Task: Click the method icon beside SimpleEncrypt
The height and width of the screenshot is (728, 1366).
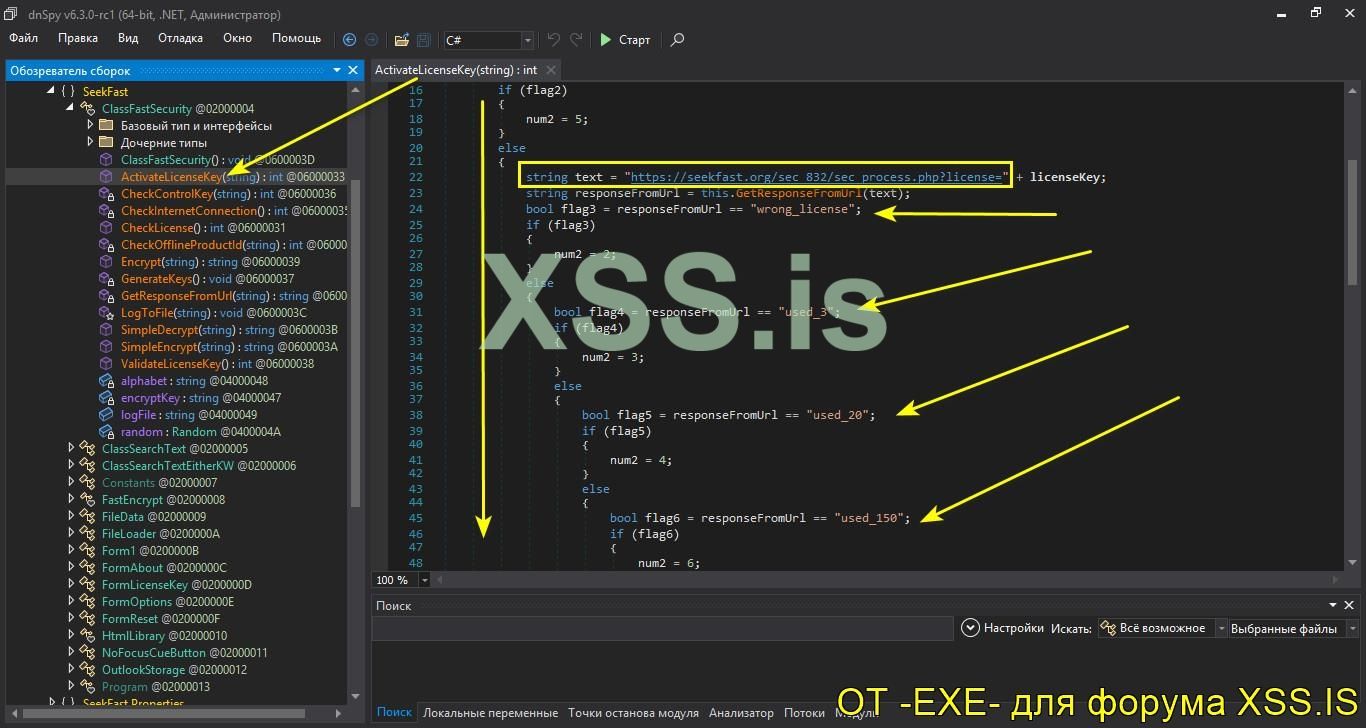Action: coord(106,347)
